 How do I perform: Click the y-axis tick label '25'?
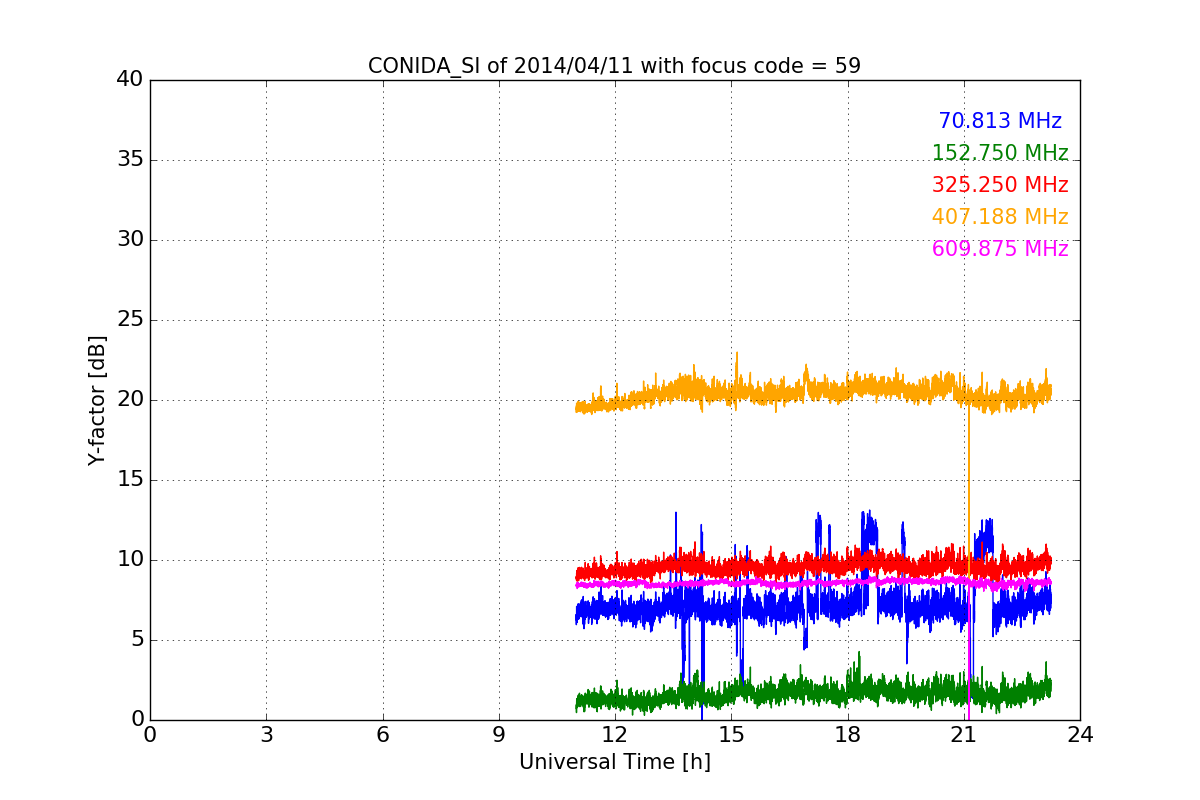pyautogui.click(x=130, y=319)
